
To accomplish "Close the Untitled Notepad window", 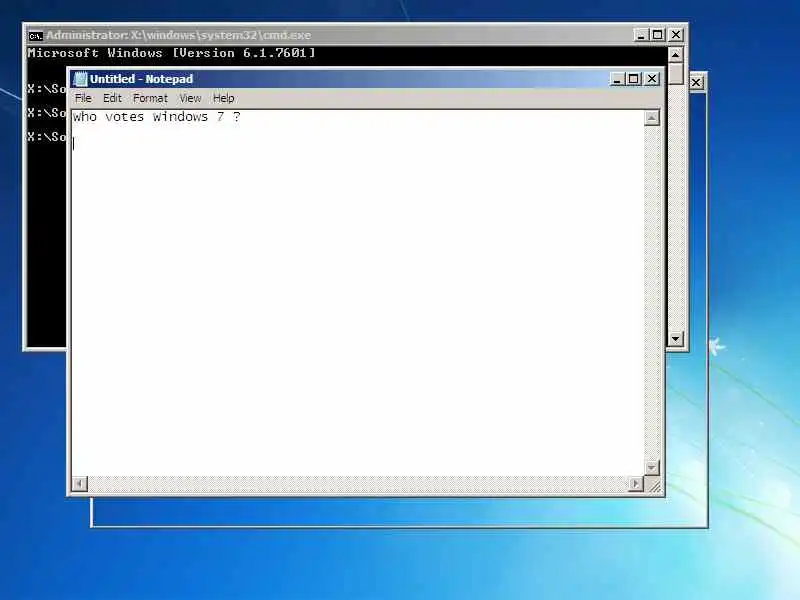I will coord(652,79).
